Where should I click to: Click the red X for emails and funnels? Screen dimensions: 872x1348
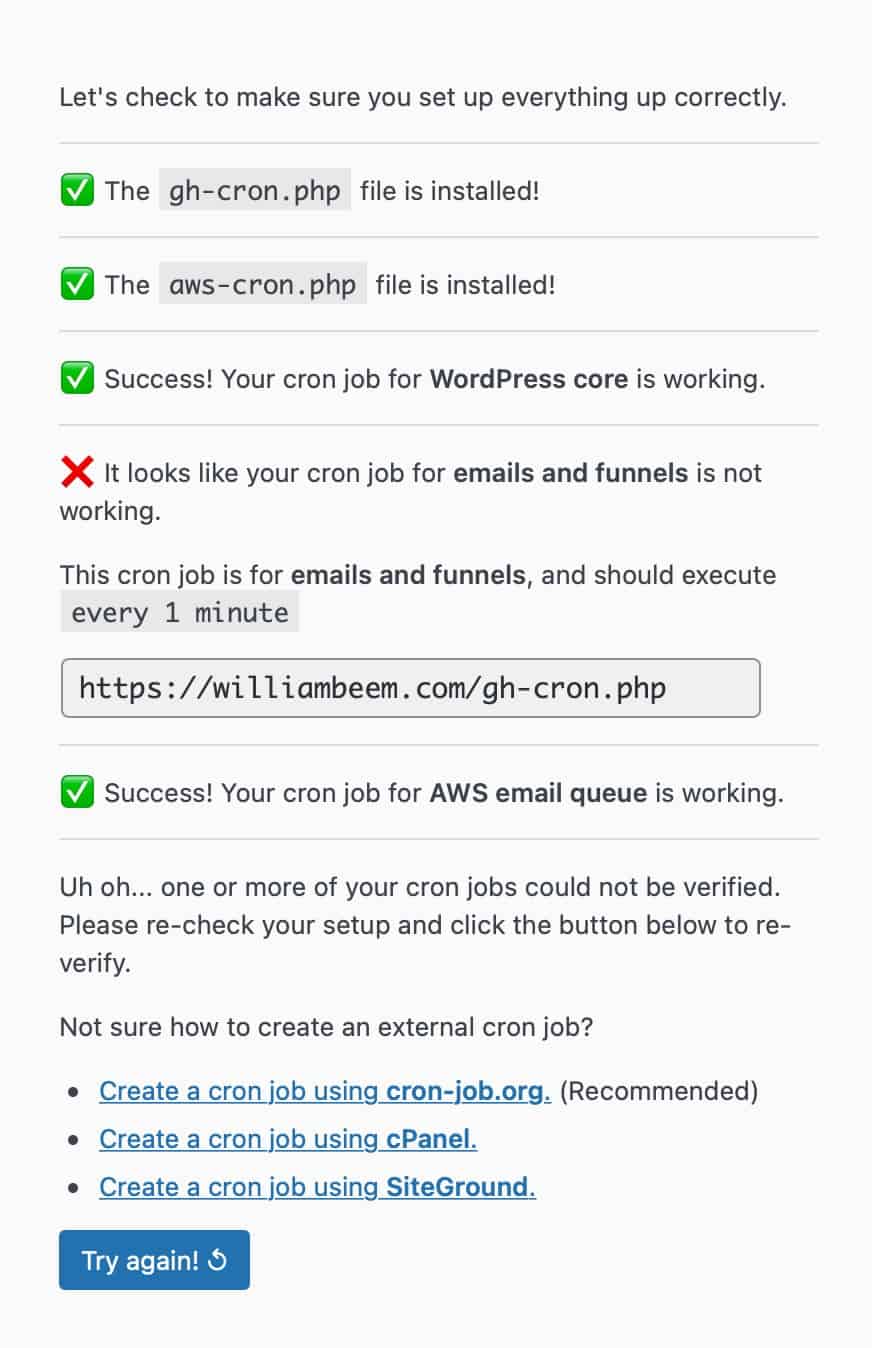pyautogui.click(x=77, y=472)
